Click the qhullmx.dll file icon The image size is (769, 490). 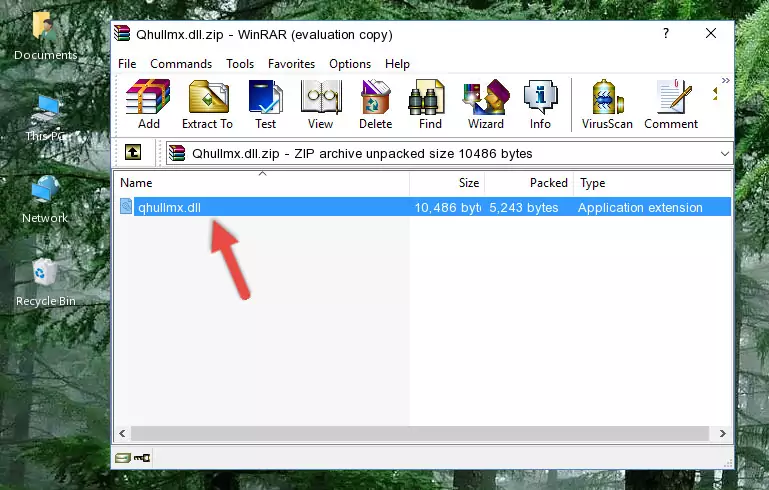(x=126, y=206)
